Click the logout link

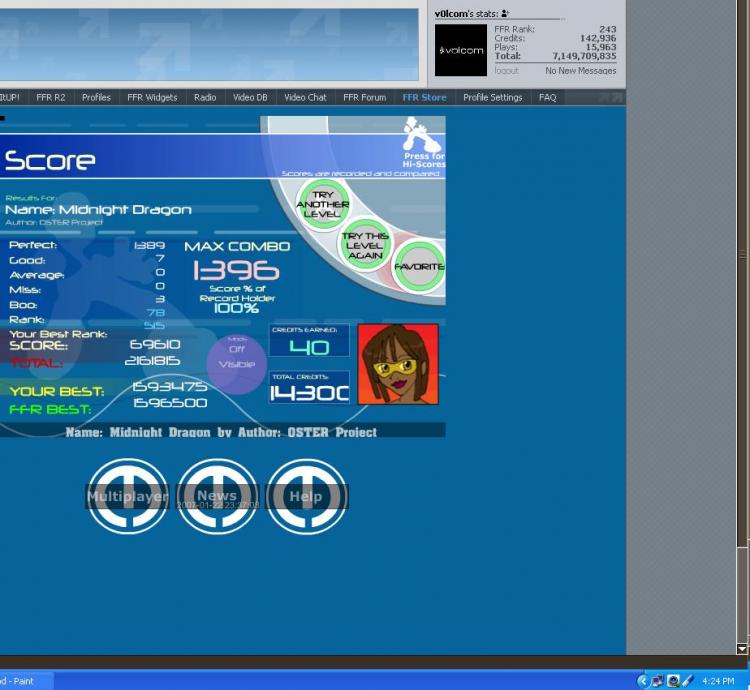click(506, 71)
